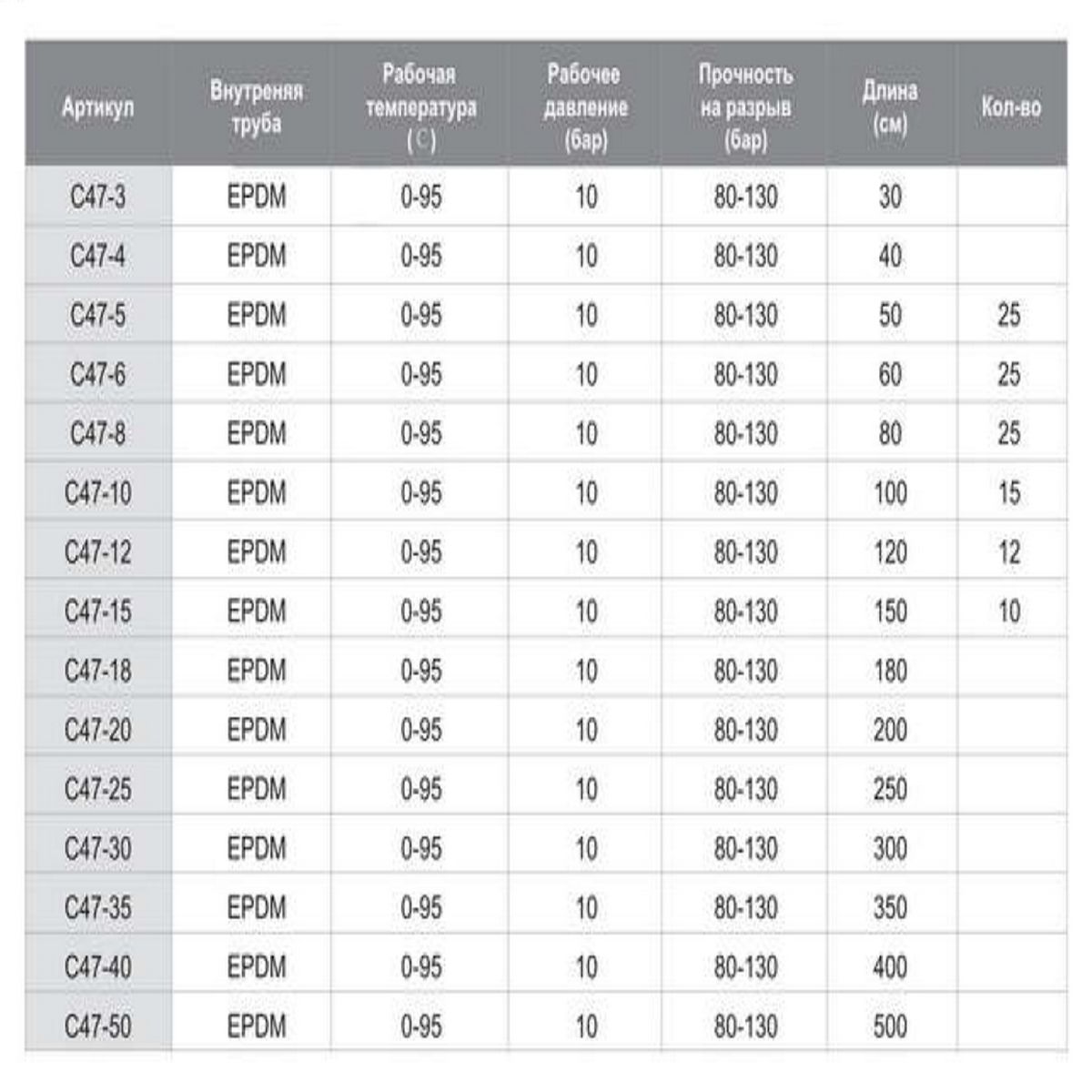Select article cell C47-50

(x=98, y=1026)
